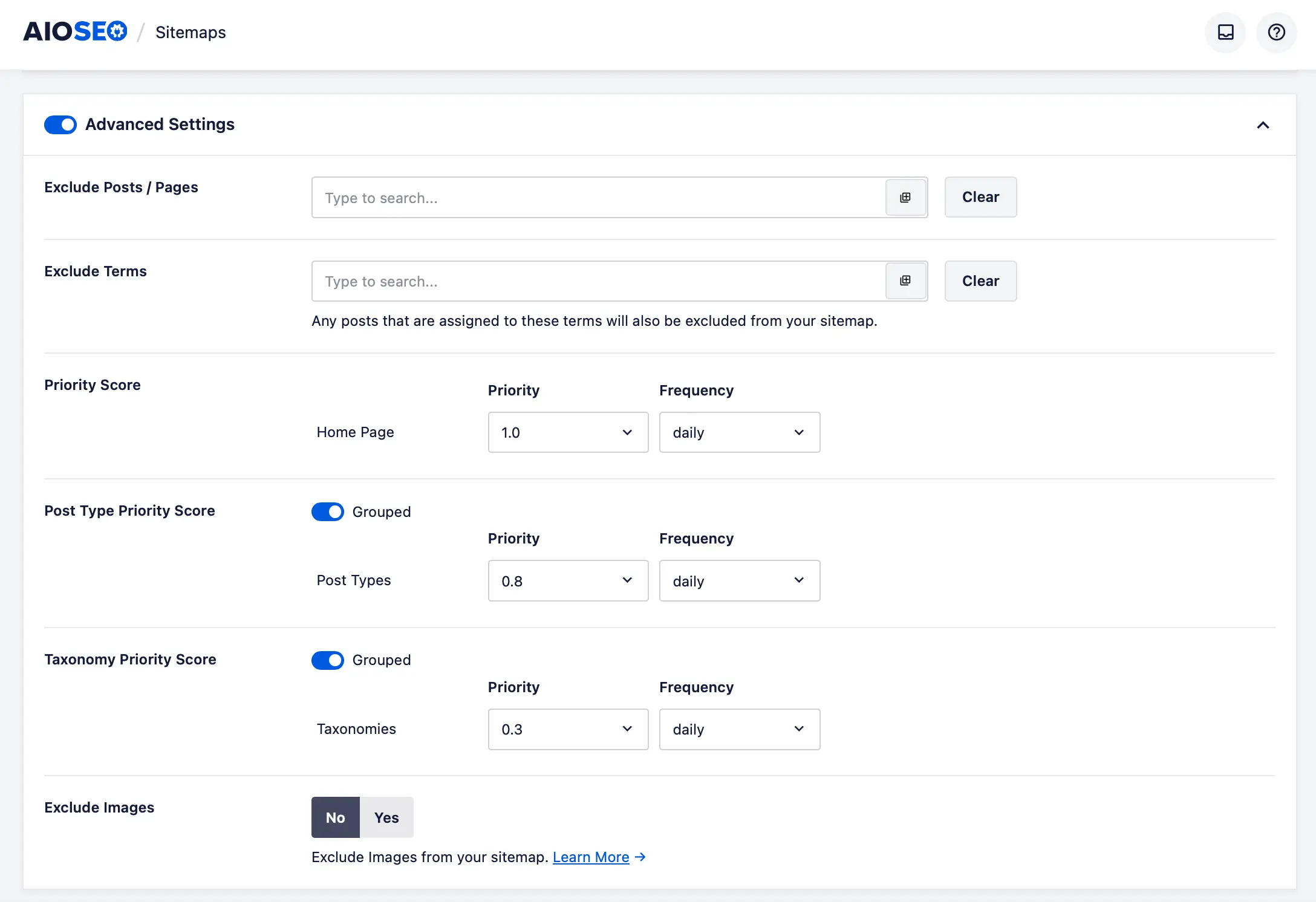
Task: Click Clear button for Exclude Posts
Action: [x=980, y=196]
